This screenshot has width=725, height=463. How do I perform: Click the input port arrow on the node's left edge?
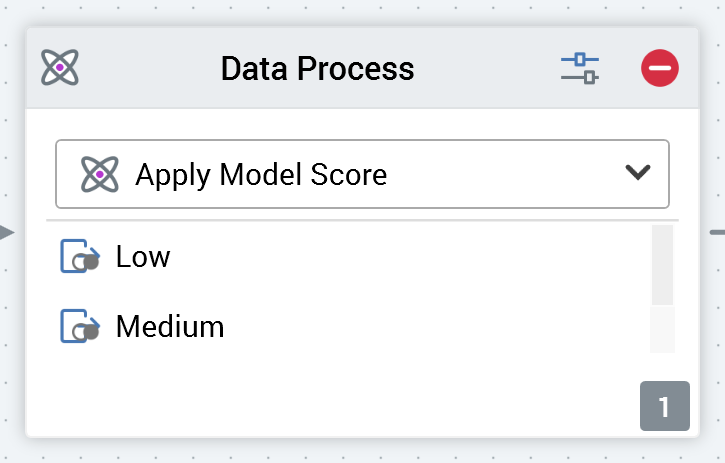click(7, 233)
